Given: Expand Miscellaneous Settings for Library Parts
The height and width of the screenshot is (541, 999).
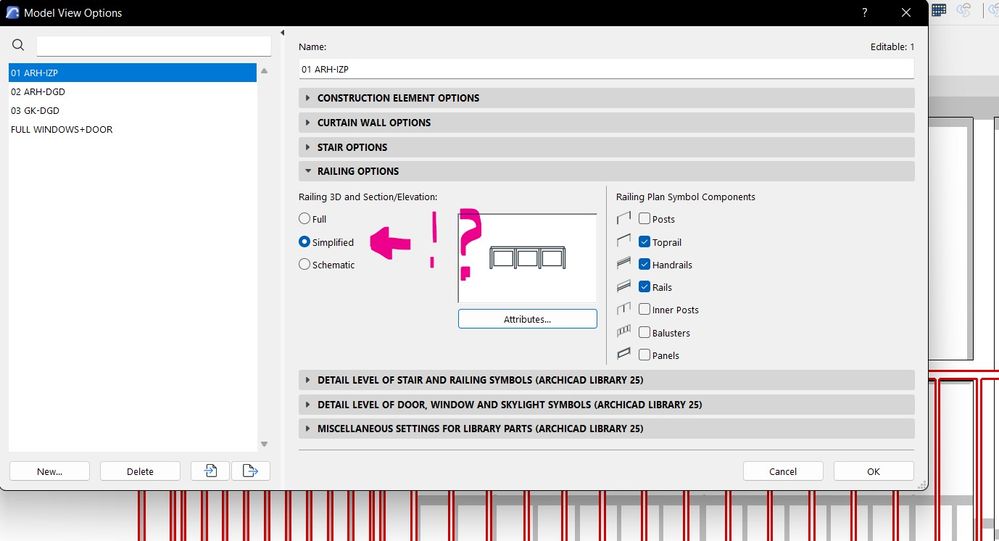Looking at the screenshot, I should [x=606, y=428].
